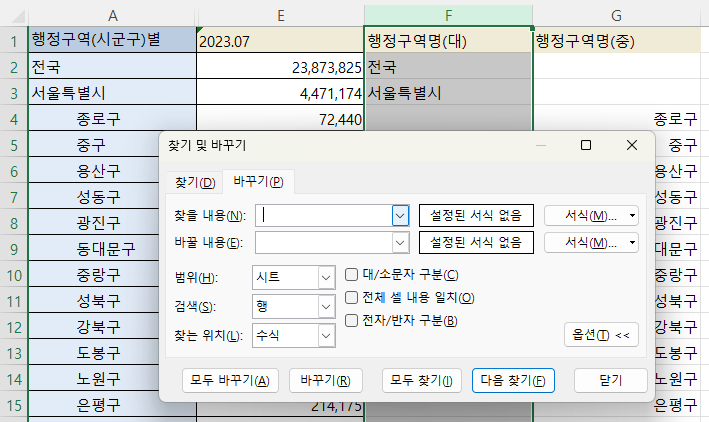Select column A header

[x=113, y=16]
